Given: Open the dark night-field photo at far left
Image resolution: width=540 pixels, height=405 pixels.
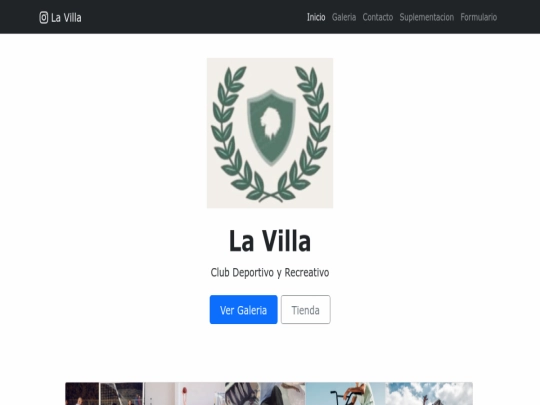Looking at the screenshot, I should [82, 394].
